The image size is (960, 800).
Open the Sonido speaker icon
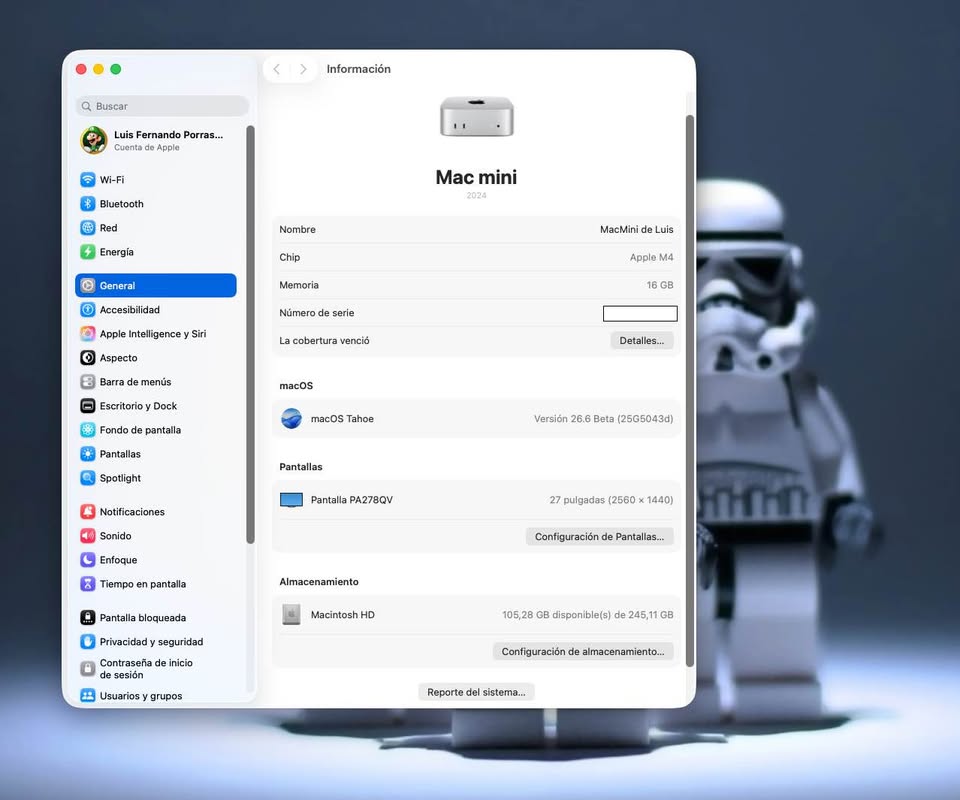pyautogui.click(x=88, y=536)
